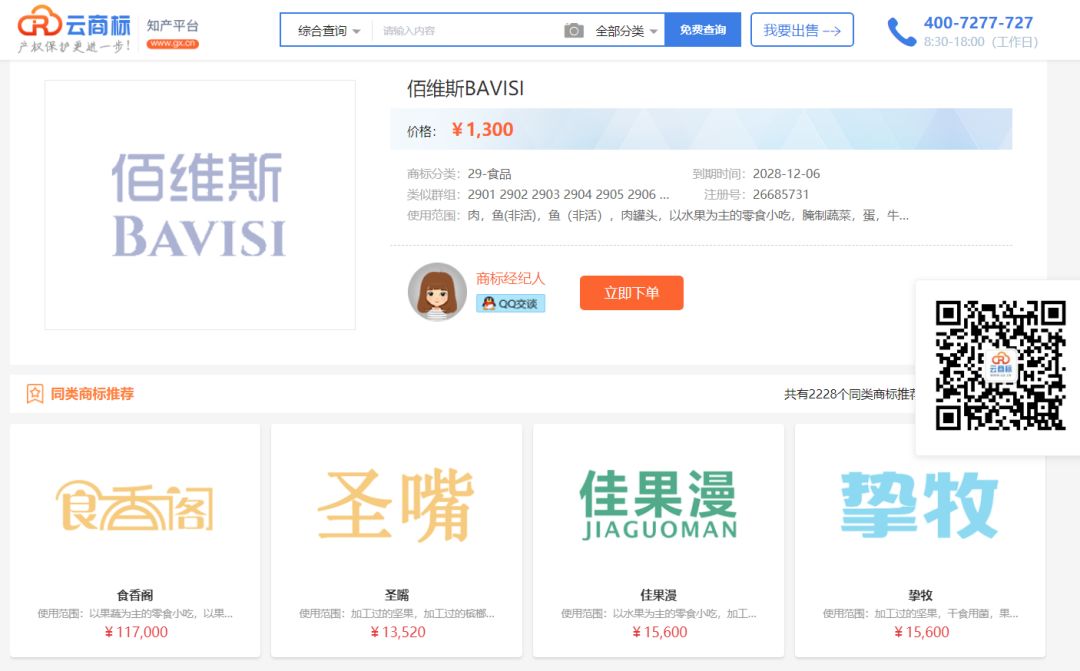Click the 29-食品 trademark class value
The width and height of the screenshot is (1080, 671).
pos(490,174)
